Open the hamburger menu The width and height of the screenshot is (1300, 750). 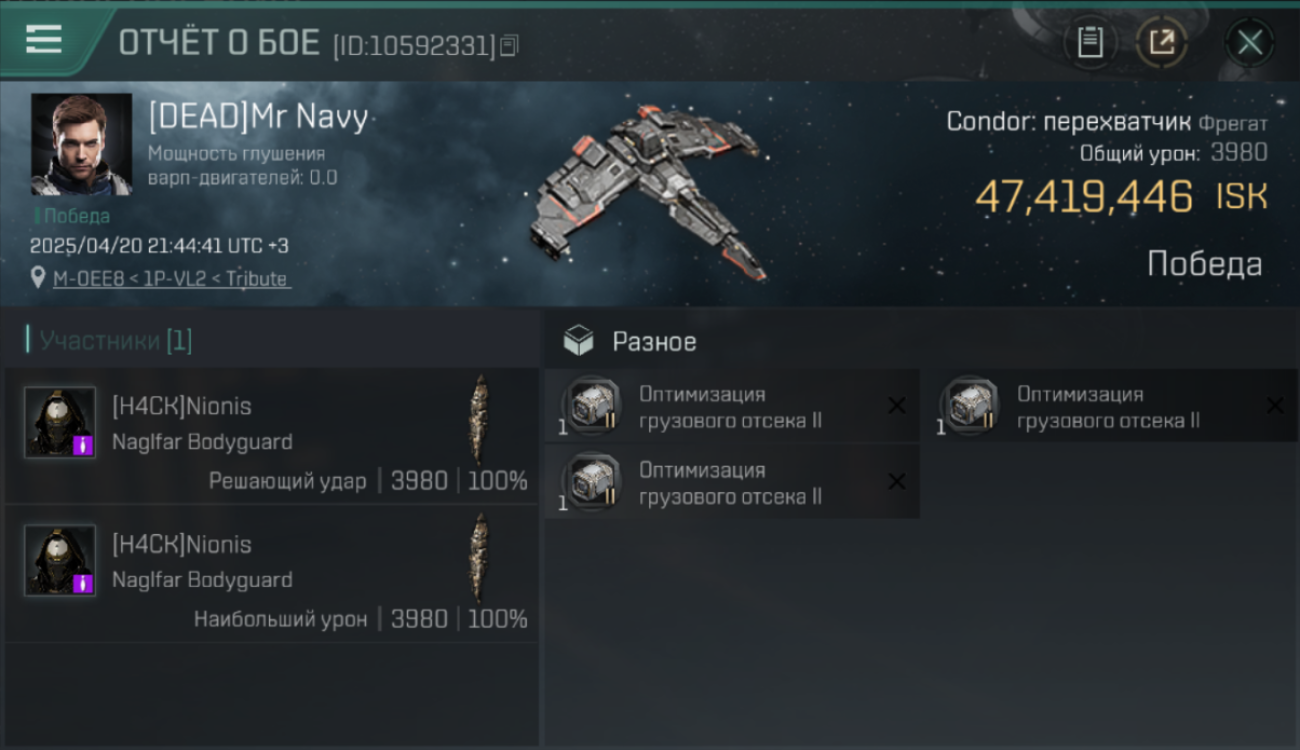[44, 40]
